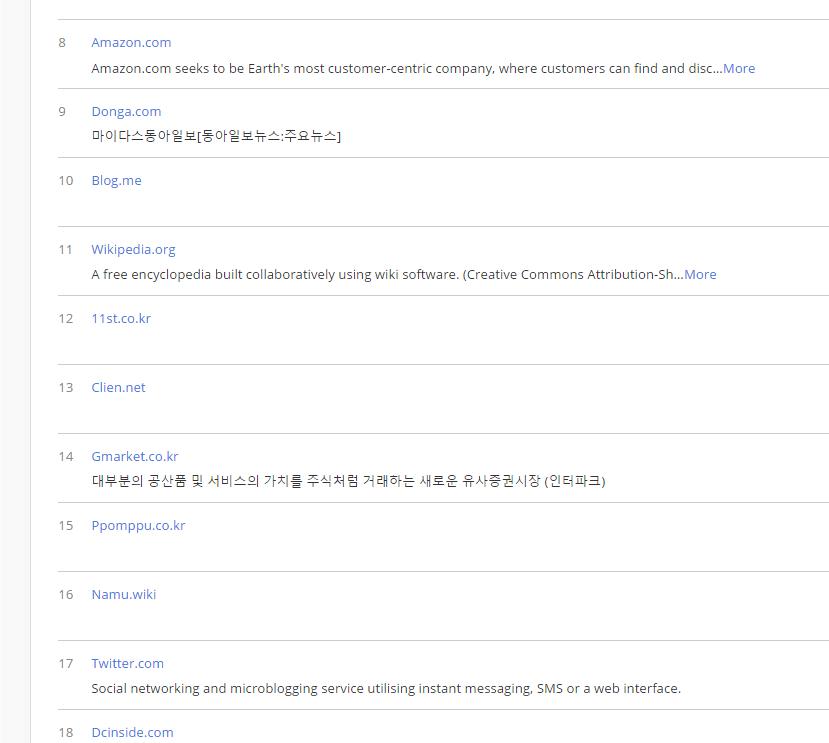Expand Wikipedia description via More link
This screenshot has height=743, width=829.
click(700, 274)
